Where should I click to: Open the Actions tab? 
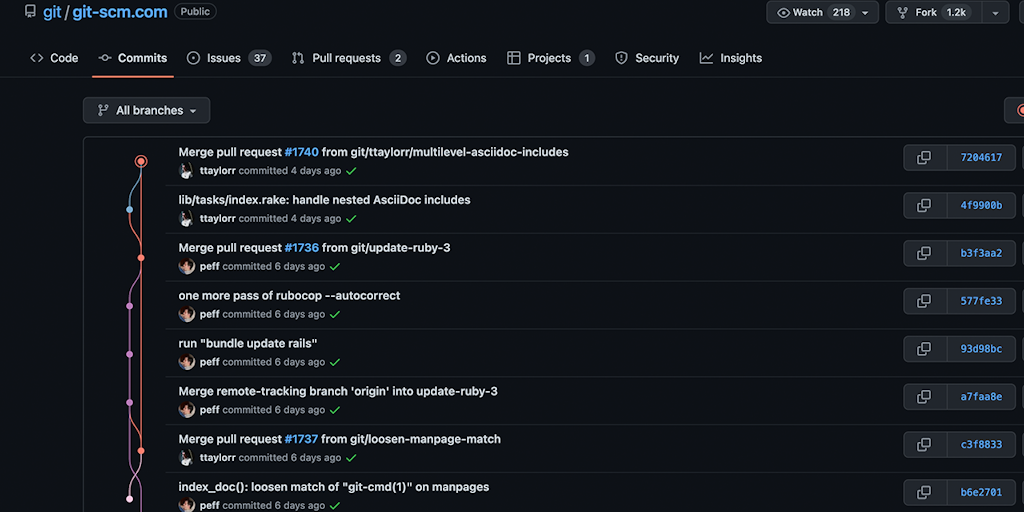[x=456, y=58]
